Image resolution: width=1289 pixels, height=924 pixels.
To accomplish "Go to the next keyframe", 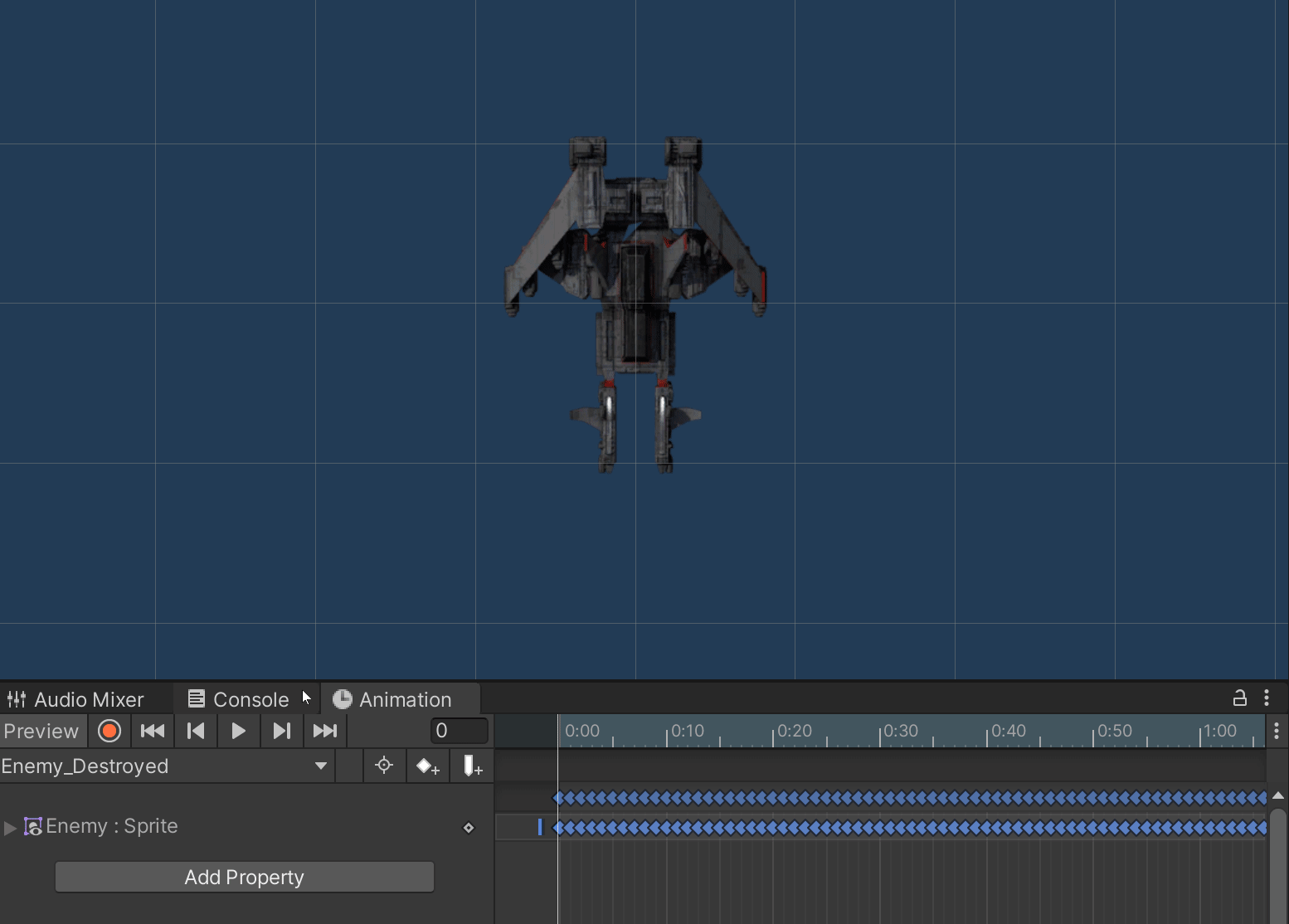I will [x=282, y=731].
